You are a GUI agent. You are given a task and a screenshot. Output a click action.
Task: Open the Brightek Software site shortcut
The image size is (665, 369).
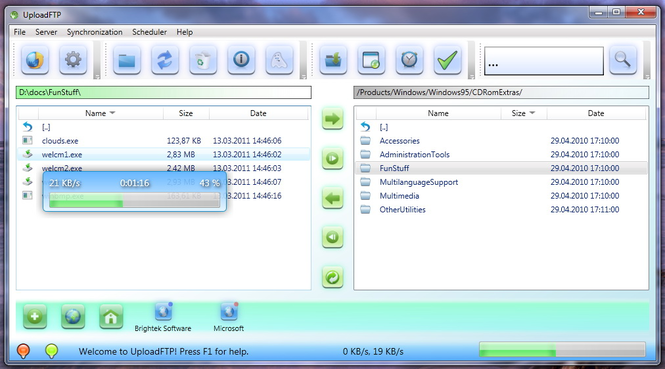163,317
